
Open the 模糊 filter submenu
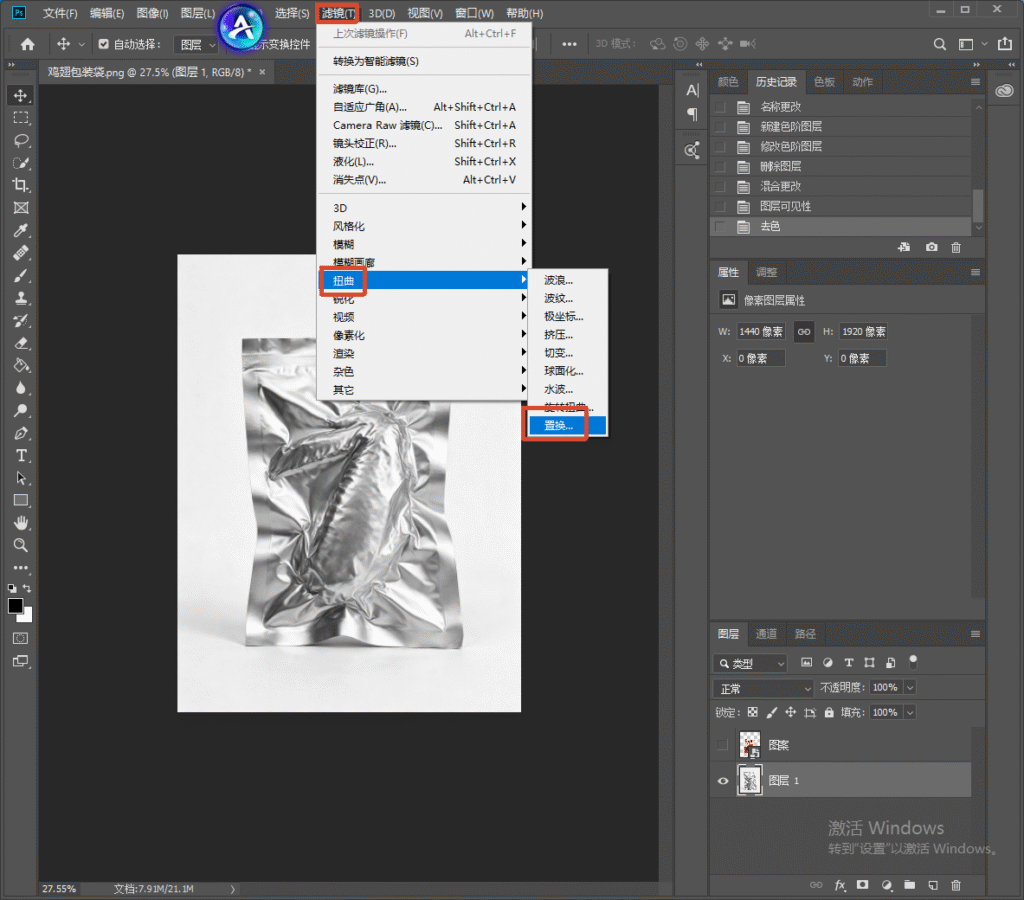coord(424,244)
